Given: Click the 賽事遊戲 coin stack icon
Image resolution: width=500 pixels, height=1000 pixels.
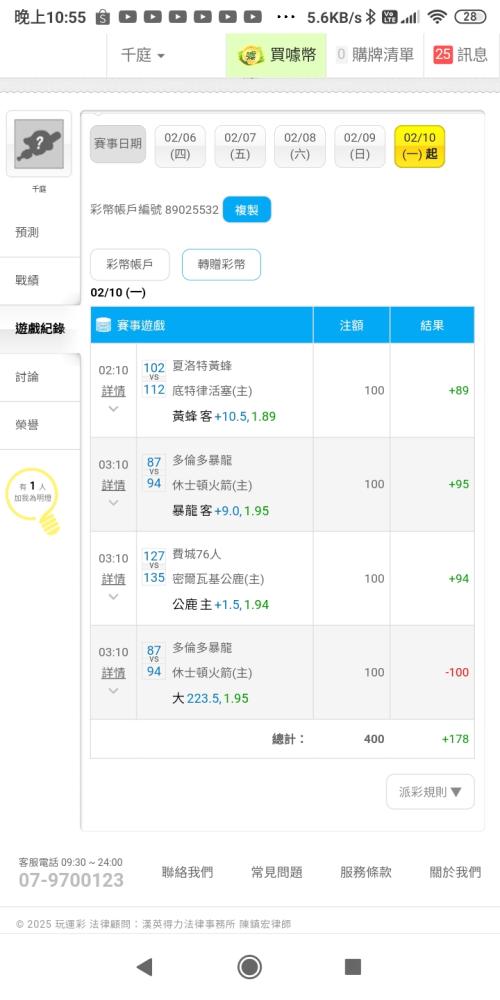Looking at the screenshot, I should (x=103, y=325).
